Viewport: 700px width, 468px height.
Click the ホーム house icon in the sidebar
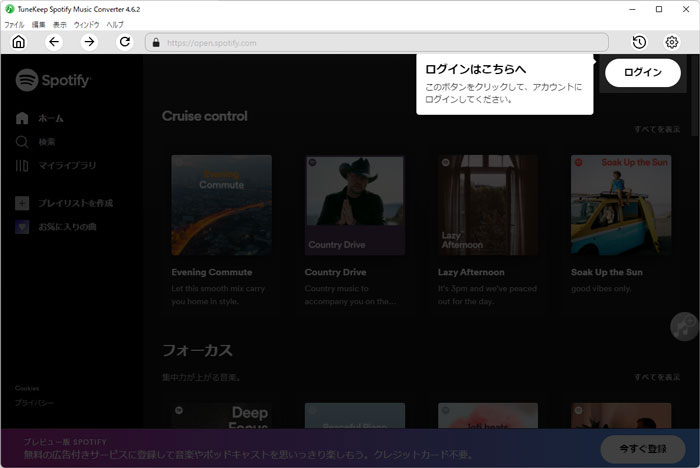click(22, 118)
